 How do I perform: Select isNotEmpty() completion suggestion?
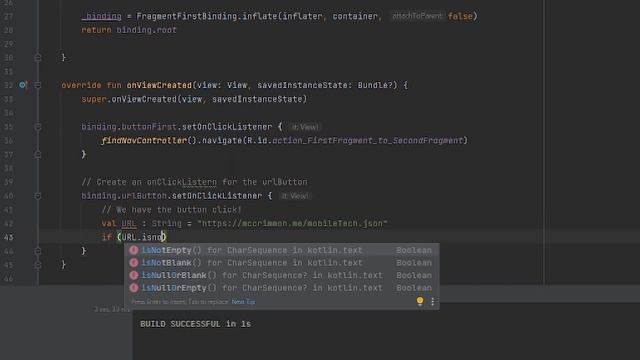click(x=282, y=250)
